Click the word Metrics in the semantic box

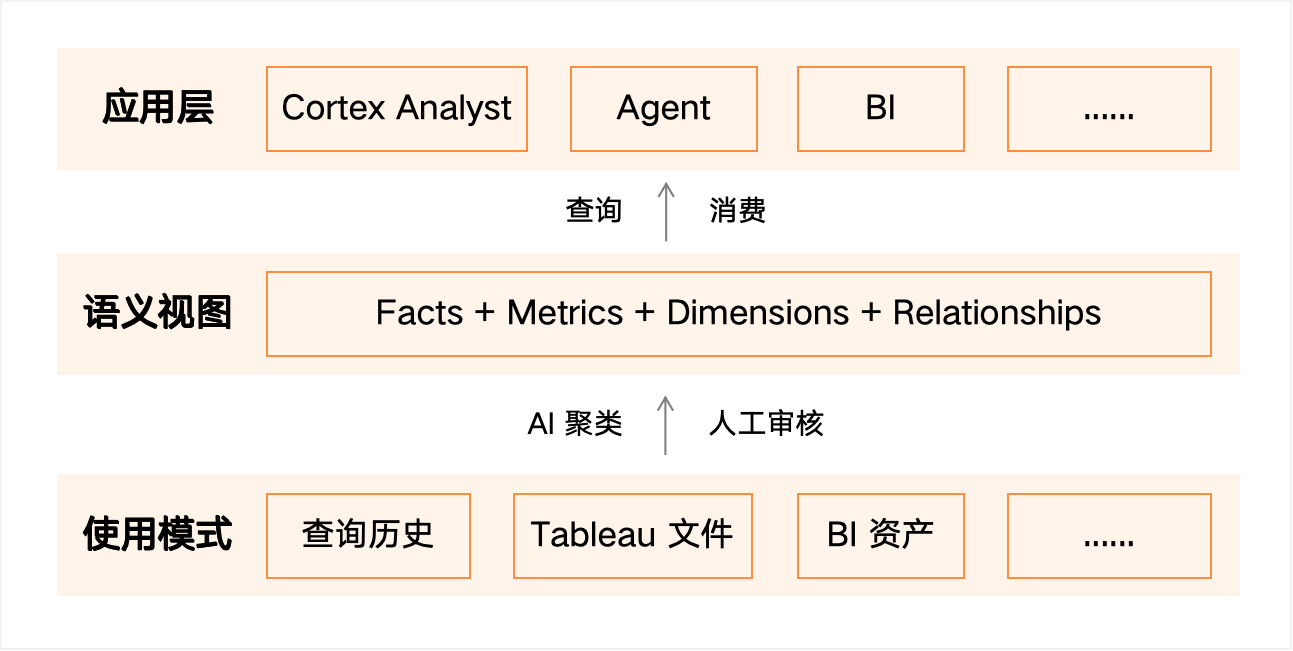(x=566, y=313)
